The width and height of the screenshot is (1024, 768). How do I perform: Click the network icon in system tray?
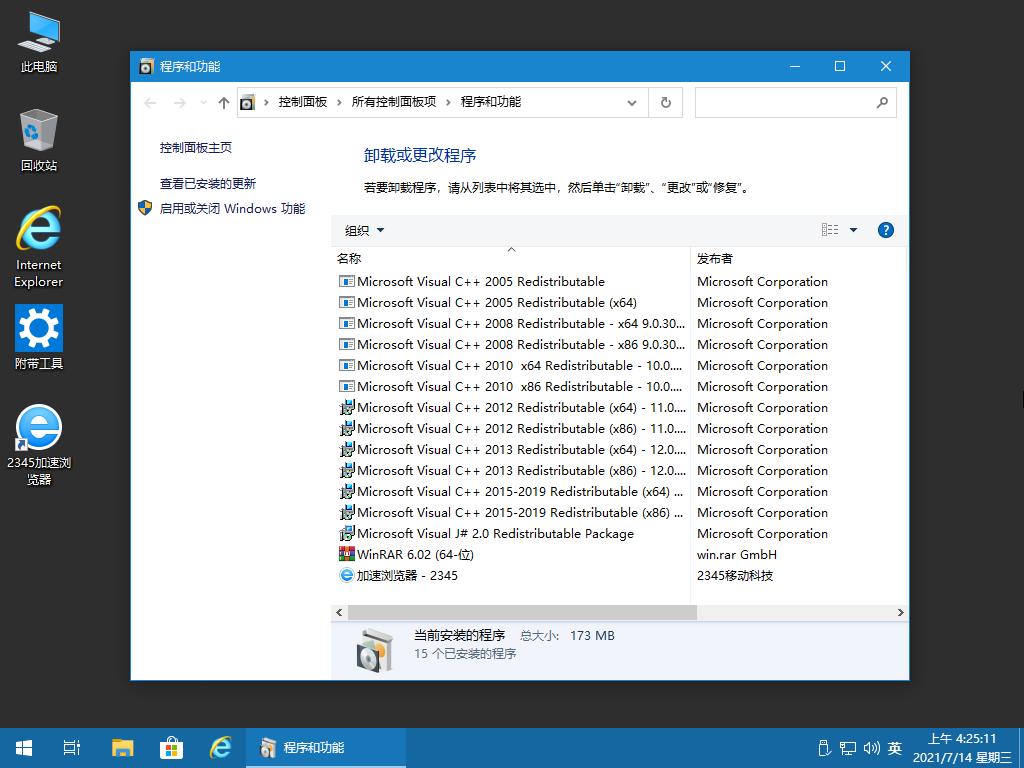click(848, 748)
